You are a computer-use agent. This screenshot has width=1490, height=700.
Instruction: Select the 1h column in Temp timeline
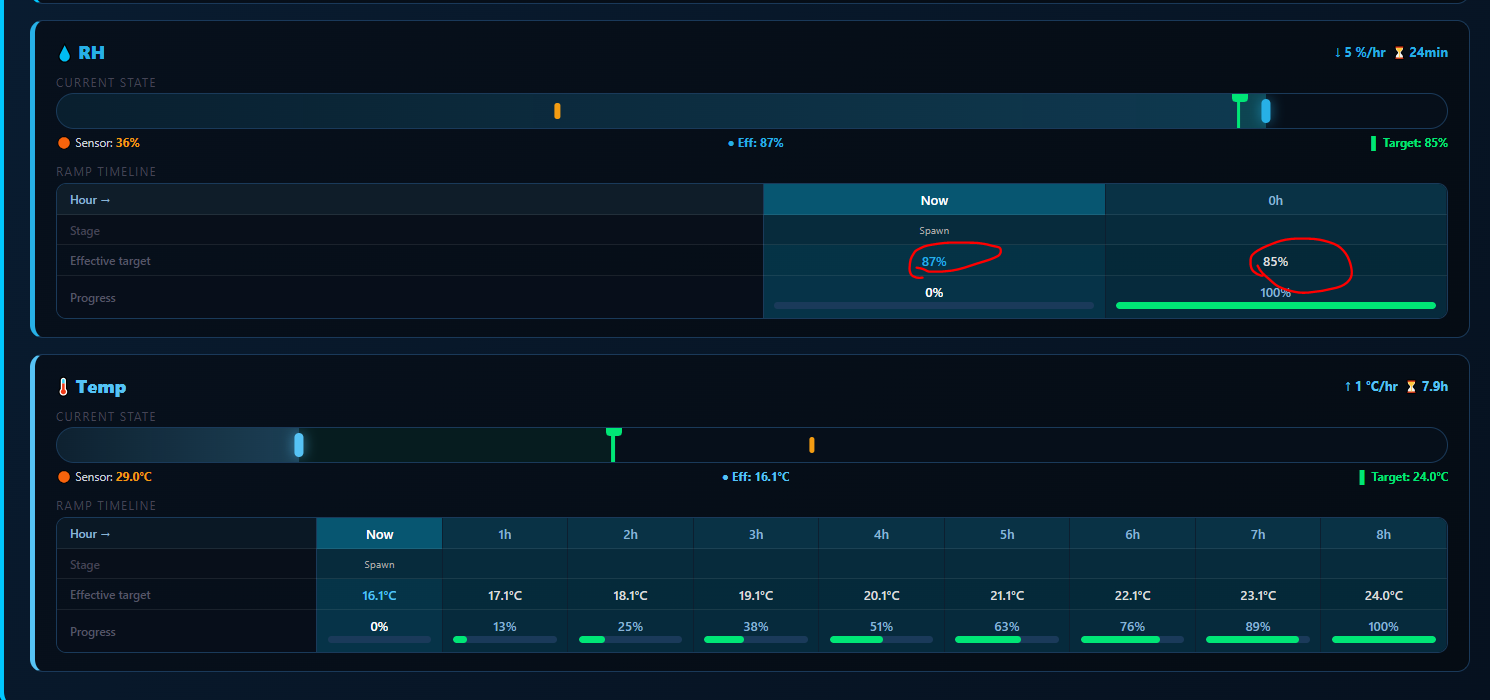pos(505,534)
